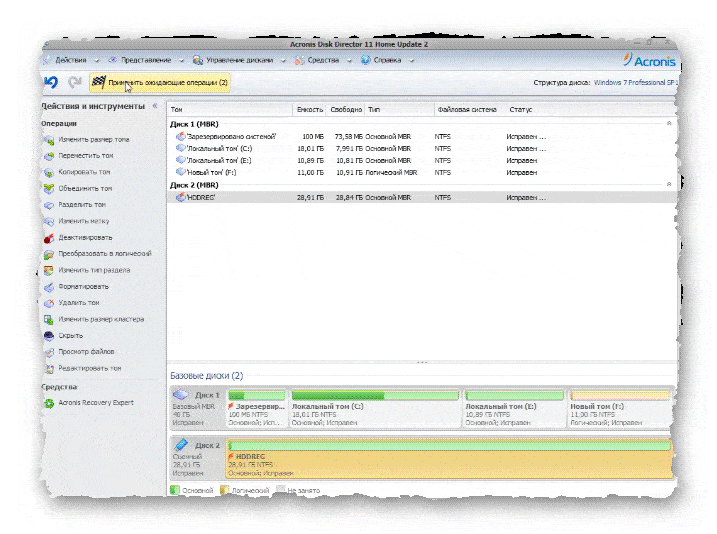
Task: Click the Удалить том icon
Action: pyautogui.click(x=49, y=303)
